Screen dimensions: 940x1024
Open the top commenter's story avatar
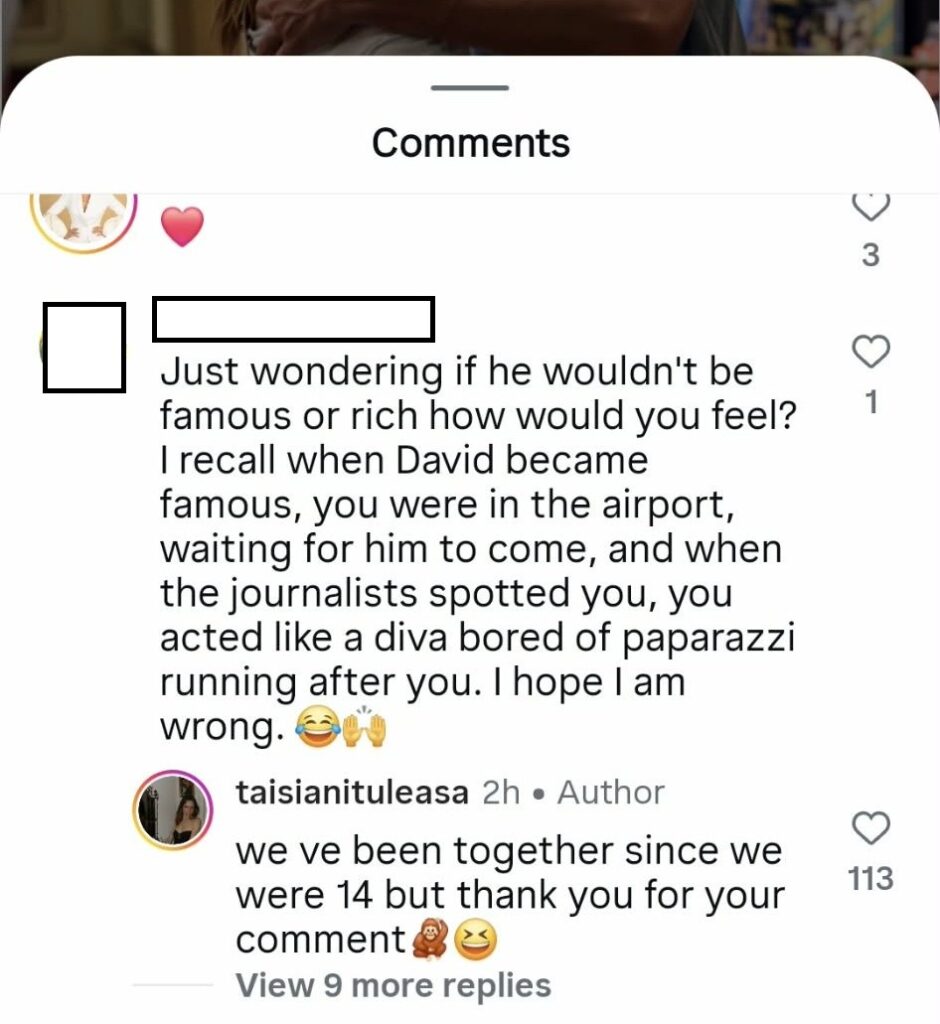click(83, 219)
